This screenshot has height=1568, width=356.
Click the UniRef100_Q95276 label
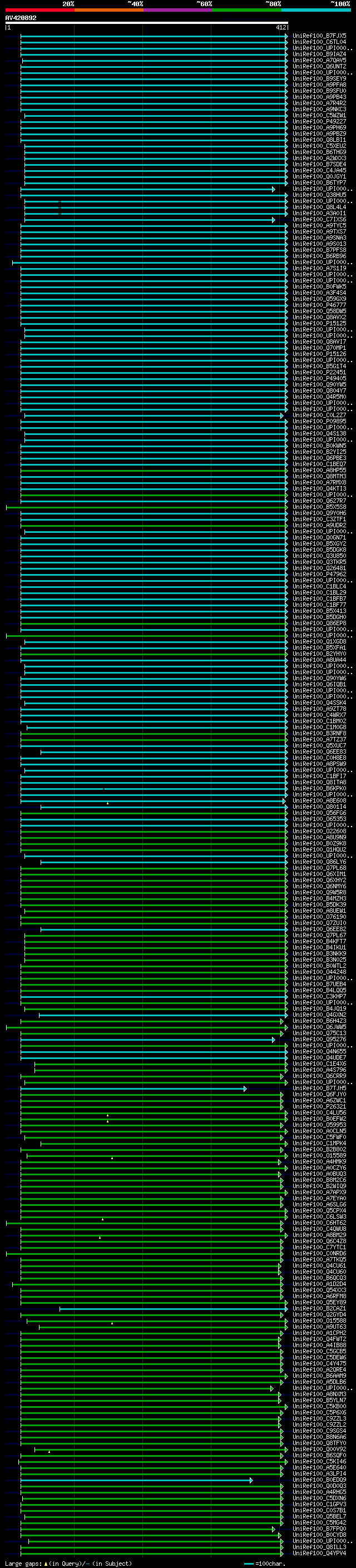tap(319, 1040)
